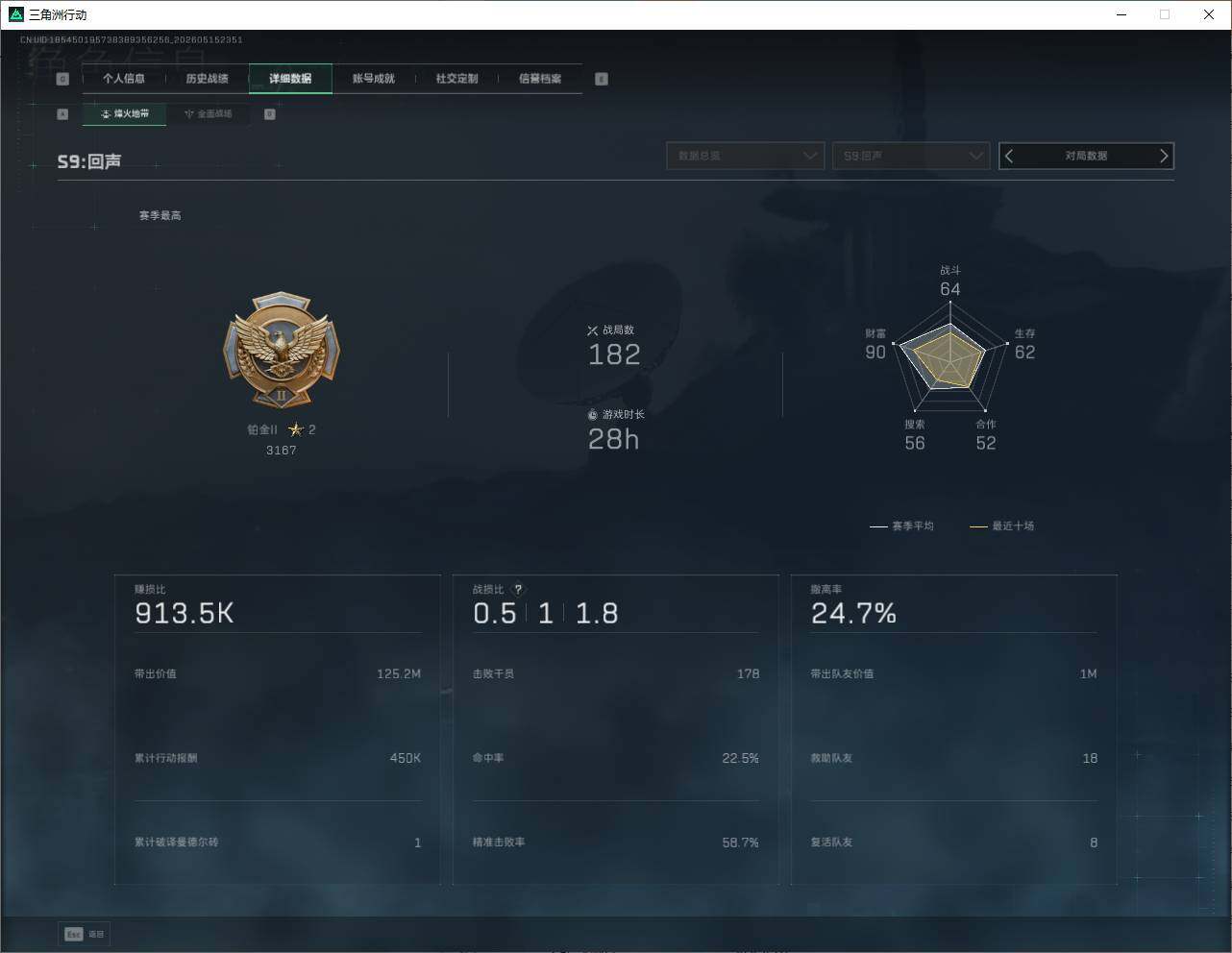Click the 对局数据 selector label
This screenshot has height=953, width=1232.
1086,156
